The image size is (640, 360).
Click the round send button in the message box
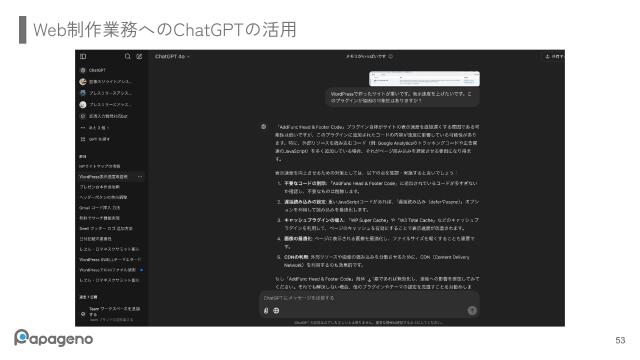click(472, 311)
